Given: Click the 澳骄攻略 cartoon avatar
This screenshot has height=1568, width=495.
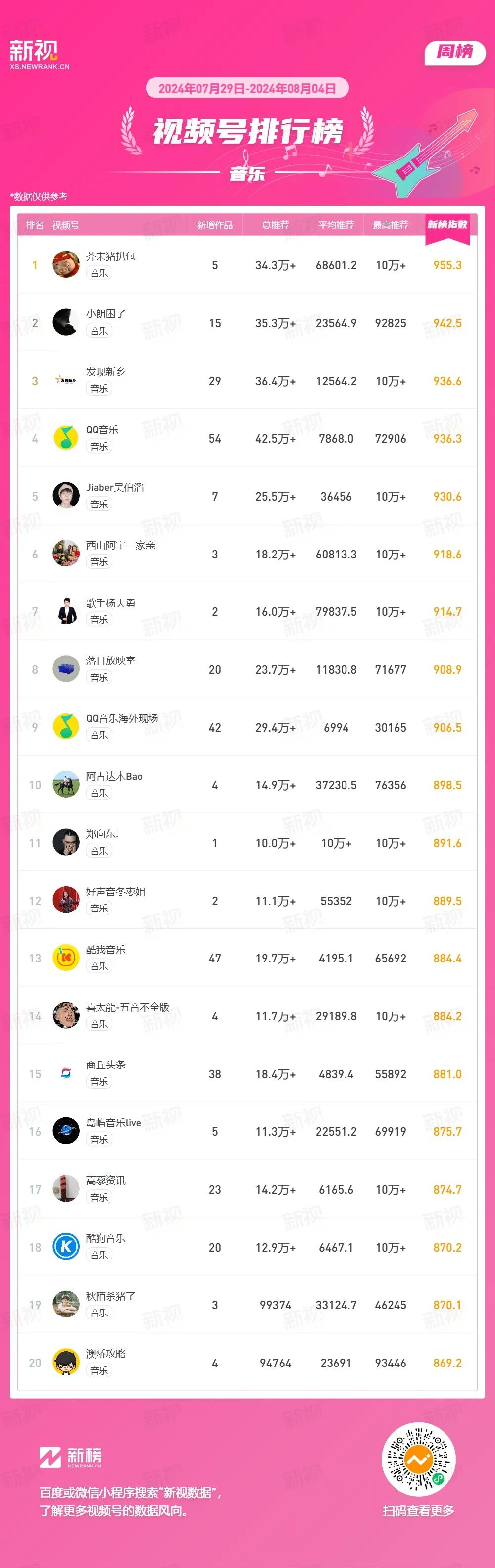Looking at the screenshot, I should coord(66,1362).
